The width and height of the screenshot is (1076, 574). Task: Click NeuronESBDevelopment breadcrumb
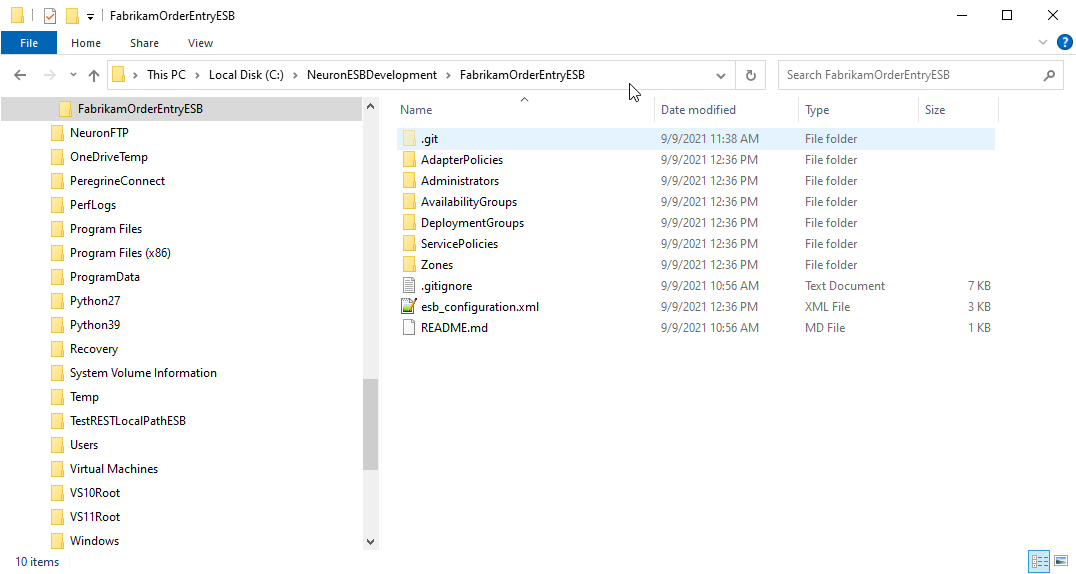point(371,75)
